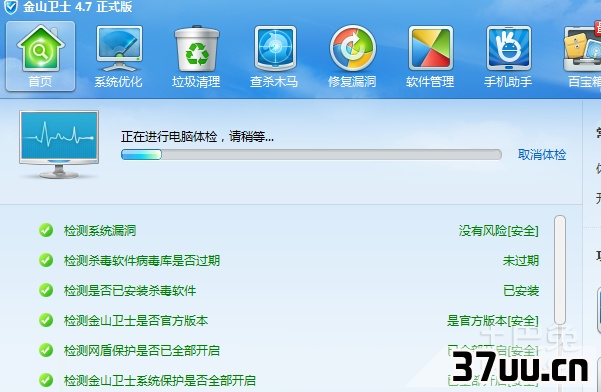
Task: Select the 检测系统漏洞 result row
Action: pos(288,231)
